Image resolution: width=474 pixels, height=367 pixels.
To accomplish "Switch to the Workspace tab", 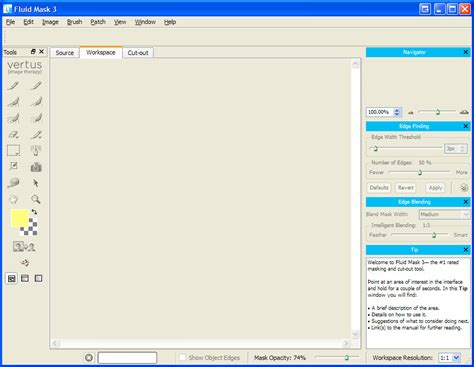I will (101, 52).
